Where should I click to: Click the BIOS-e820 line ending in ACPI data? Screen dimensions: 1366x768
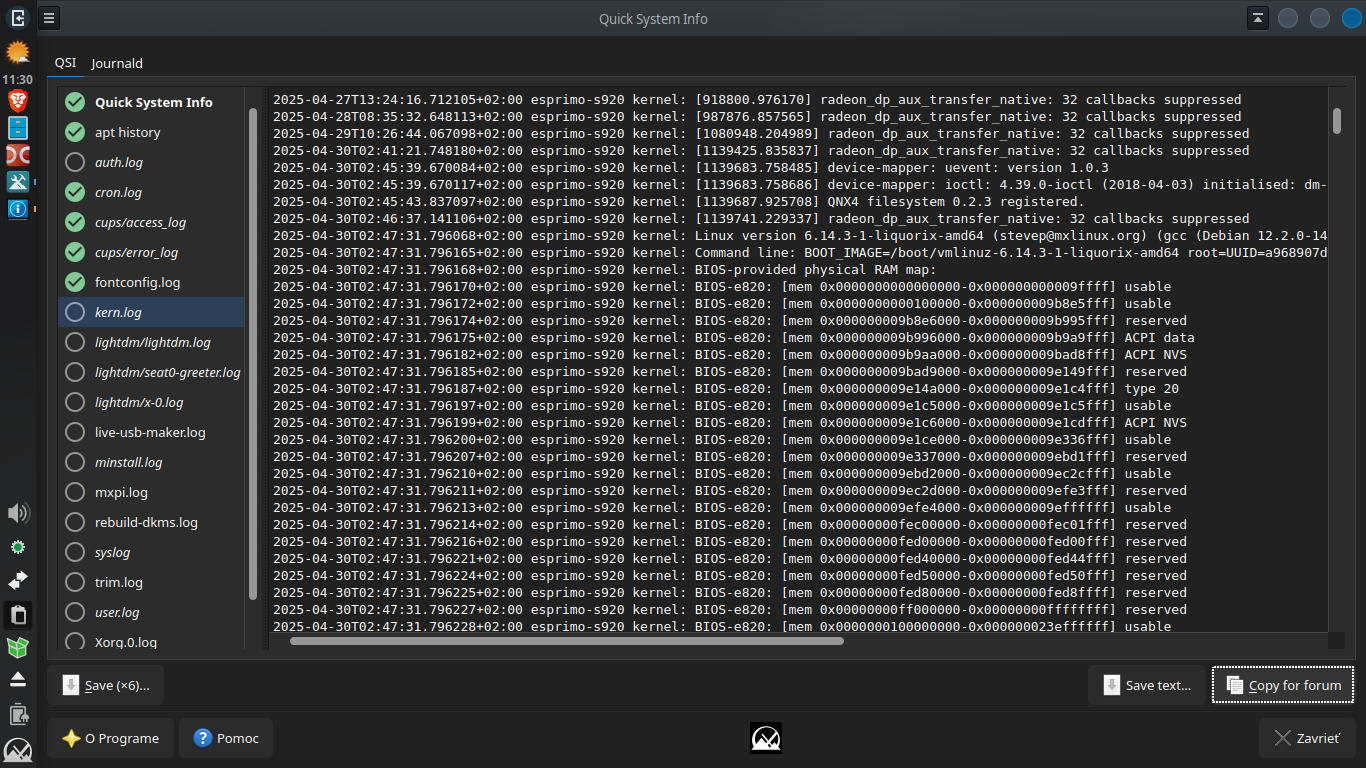tap(733, 337)
